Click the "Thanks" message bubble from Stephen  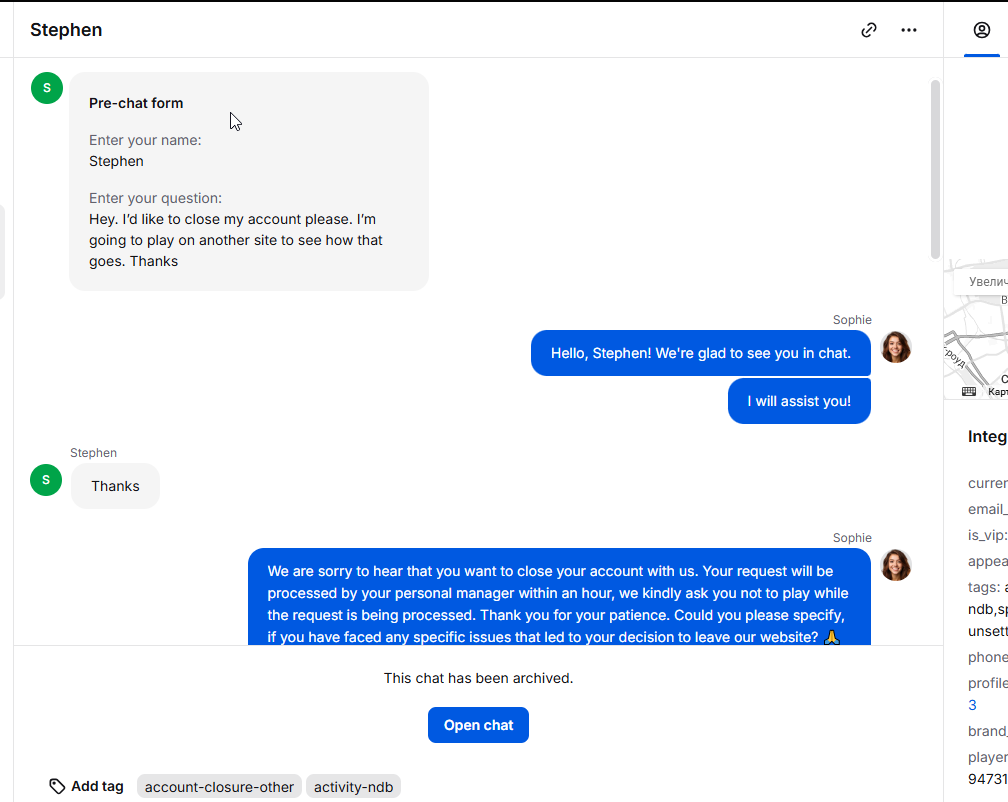tap(115, 486)
